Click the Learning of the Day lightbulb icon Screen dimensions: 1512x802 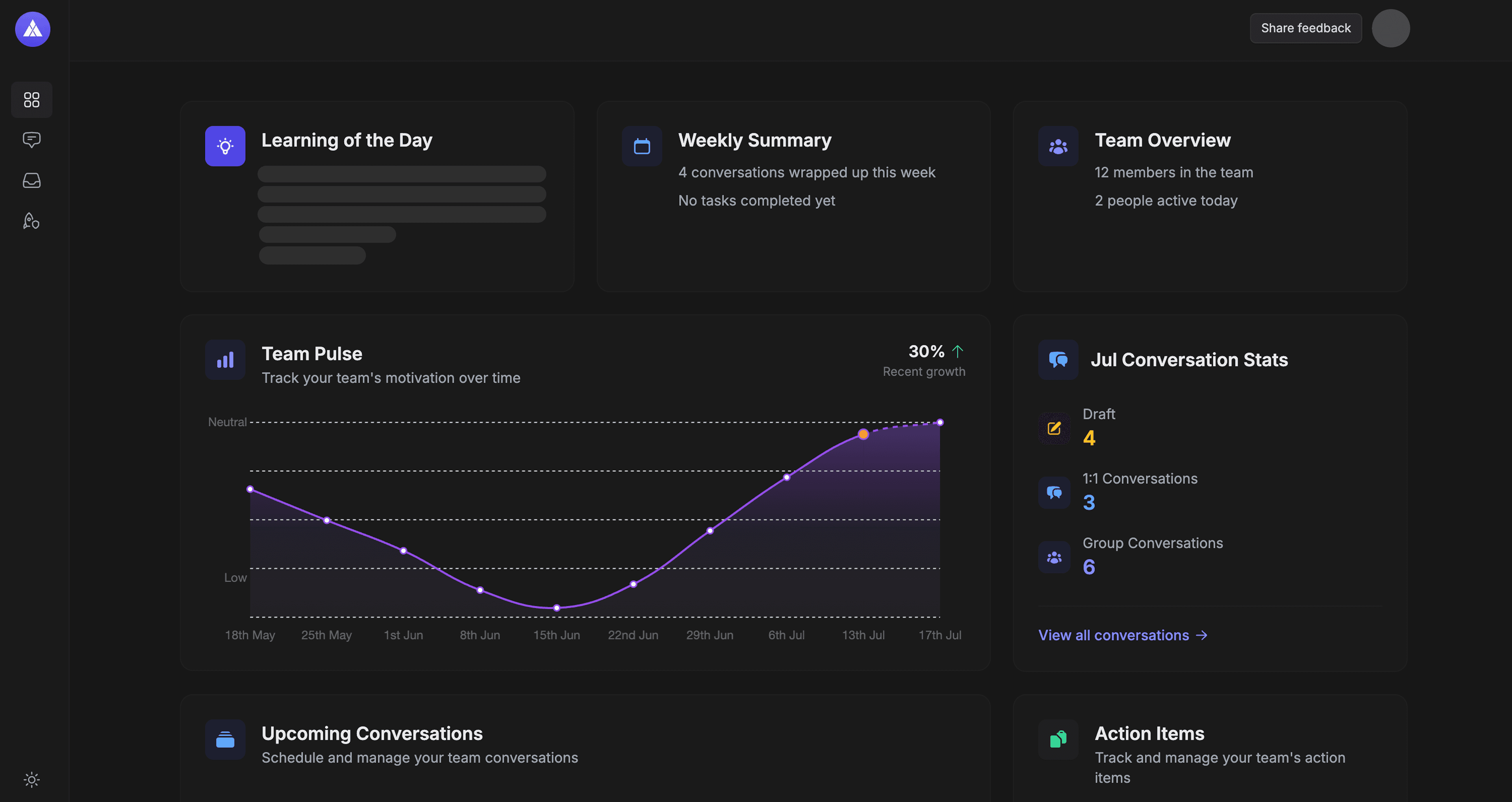pyautogui.click(x=225, y=146)
